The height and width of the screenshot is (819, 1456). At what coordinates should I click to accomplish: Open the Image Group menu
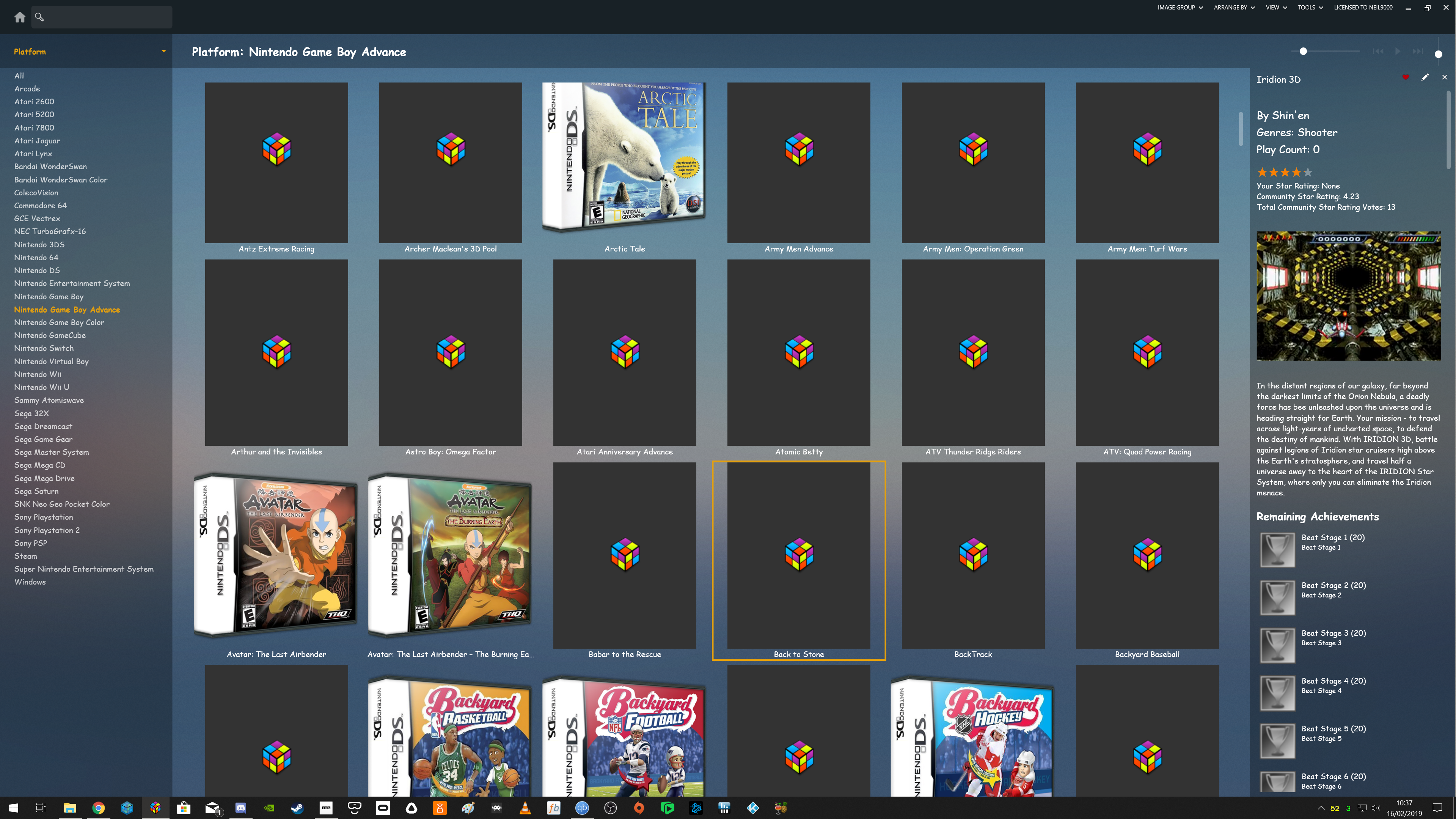point(1180,7)
